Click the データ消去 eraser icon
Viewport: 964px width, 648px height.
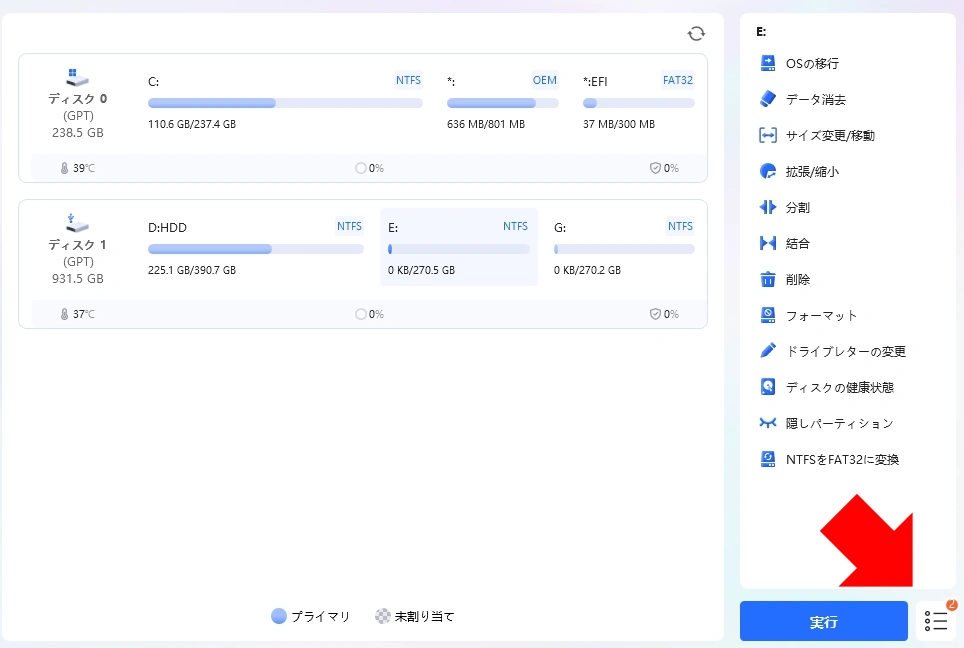[x=768, y=99]
